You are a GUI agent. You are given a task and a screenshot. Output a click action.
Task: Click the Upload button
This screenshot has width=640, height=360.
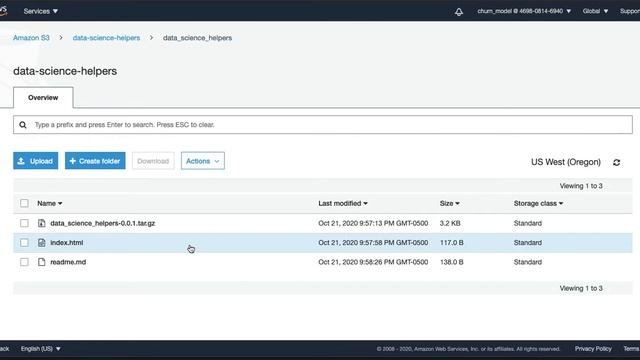pyautogui.click(x=36, y=161)
